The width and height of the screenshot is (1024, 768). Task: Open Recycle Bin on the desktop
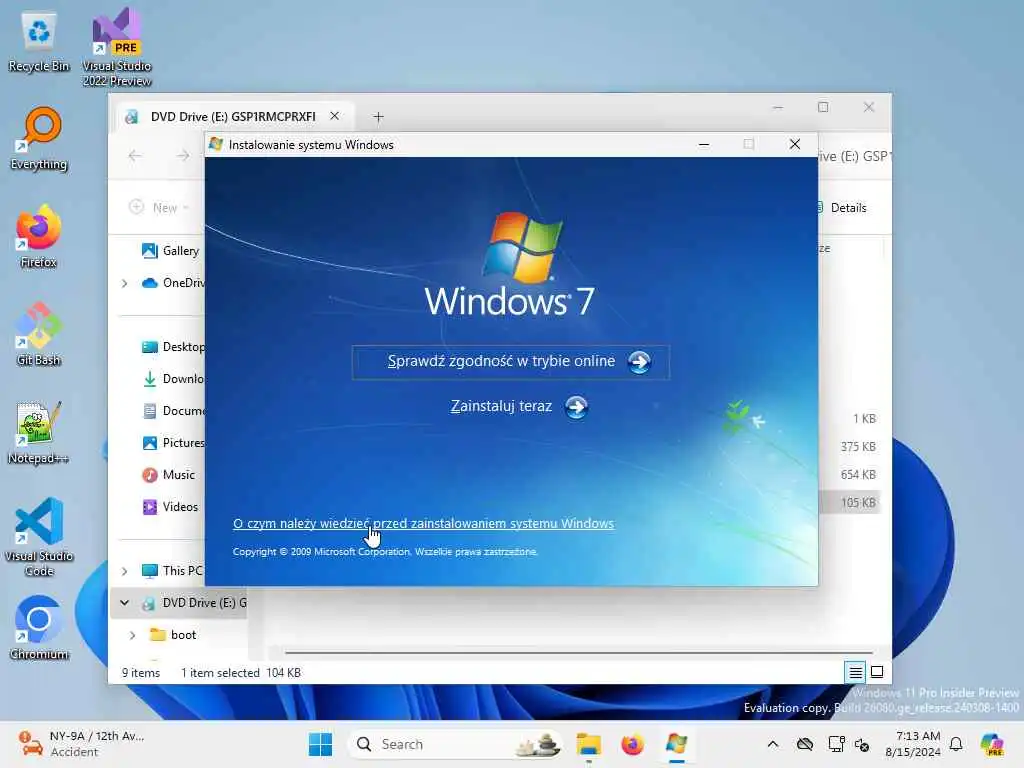point(39,42)
